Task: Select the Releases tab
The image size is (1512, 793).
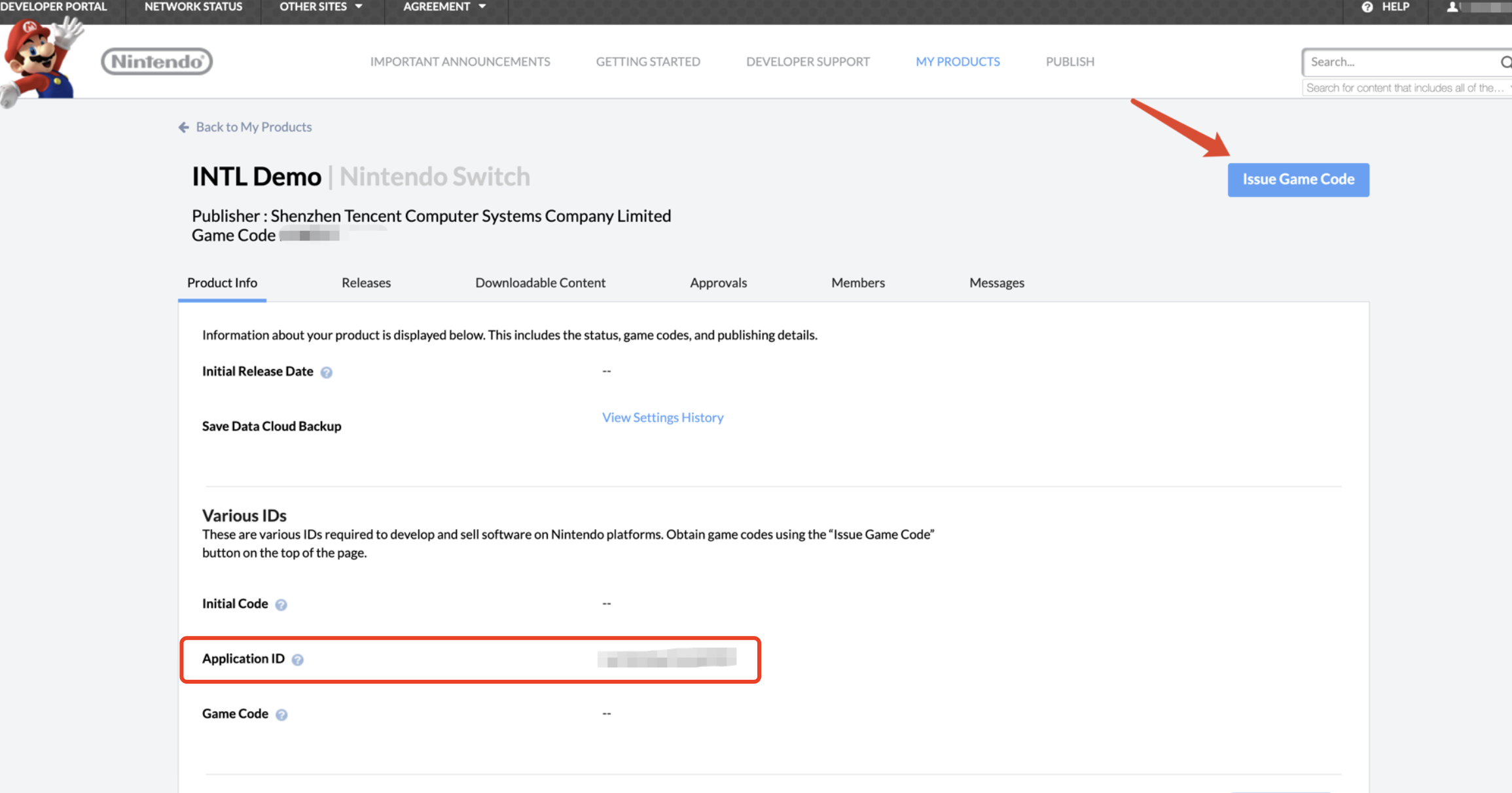Action: click(x=366, y=283)
